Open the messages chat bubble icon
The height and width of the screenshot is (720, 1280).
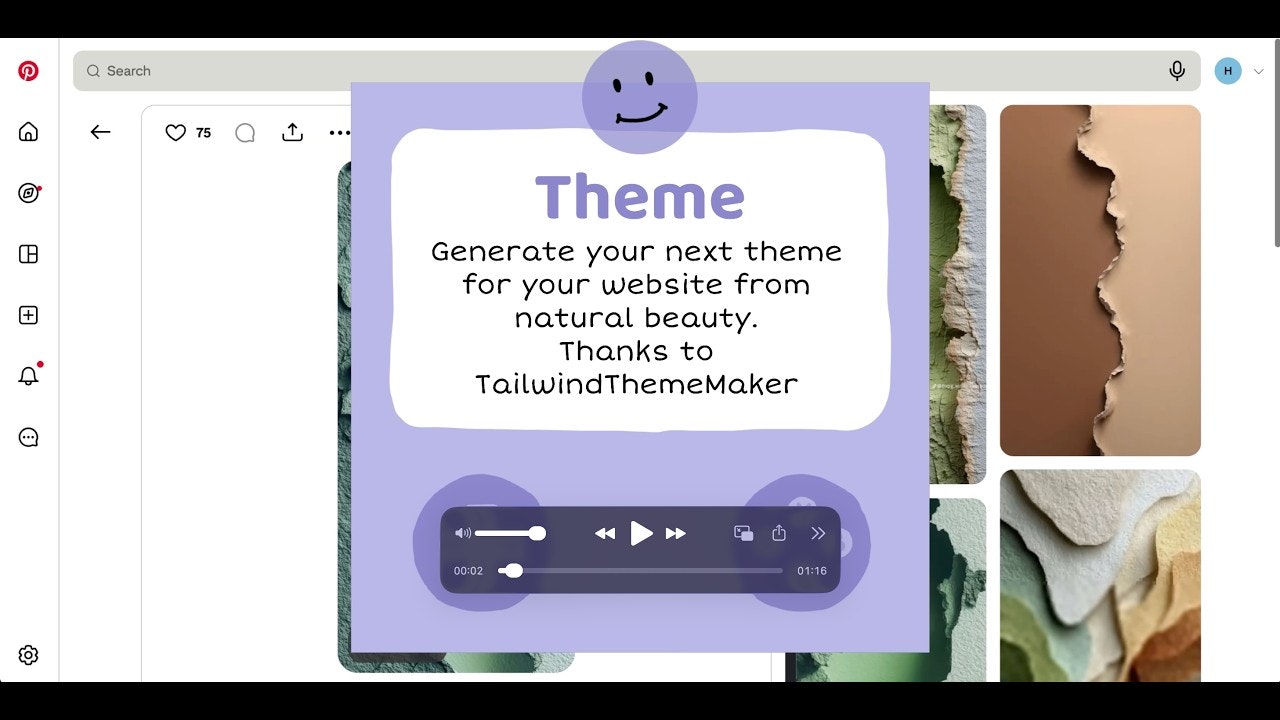click(28, 437)
